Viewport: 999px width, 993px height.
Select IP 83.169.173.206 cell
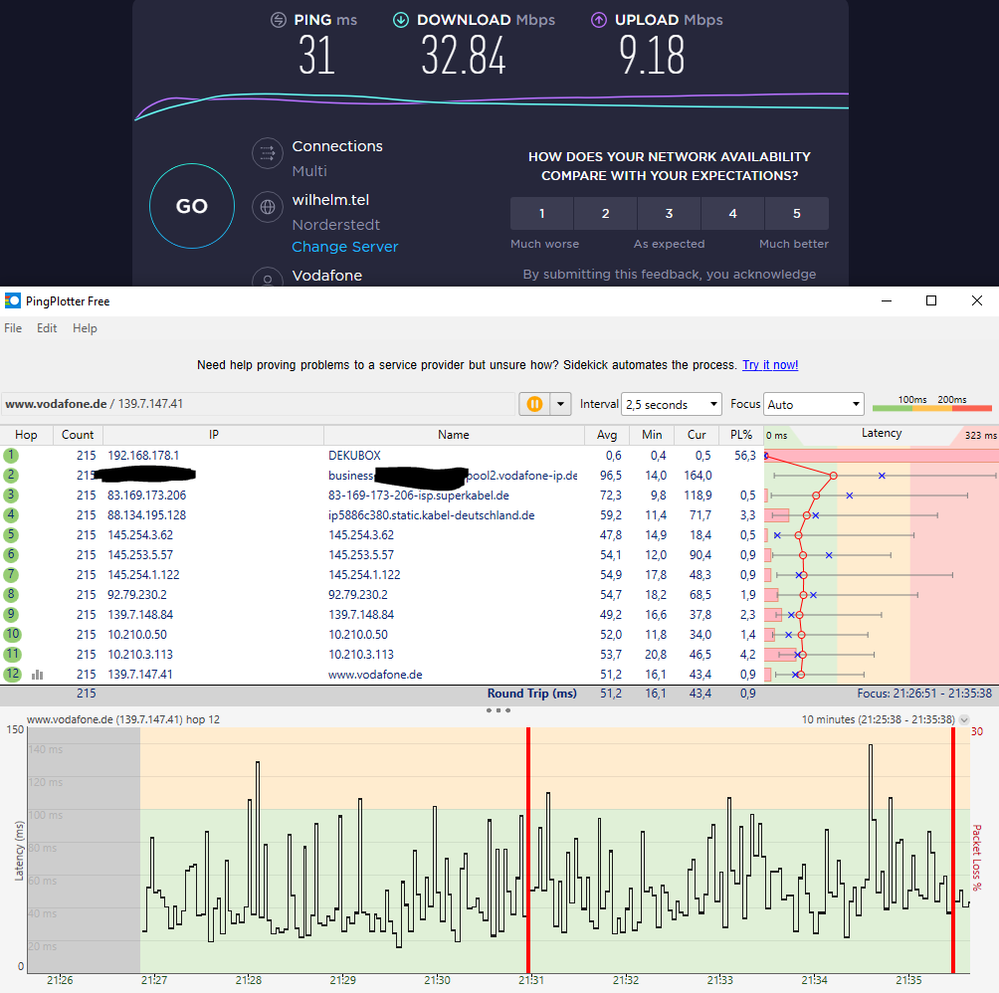point(147,495)
